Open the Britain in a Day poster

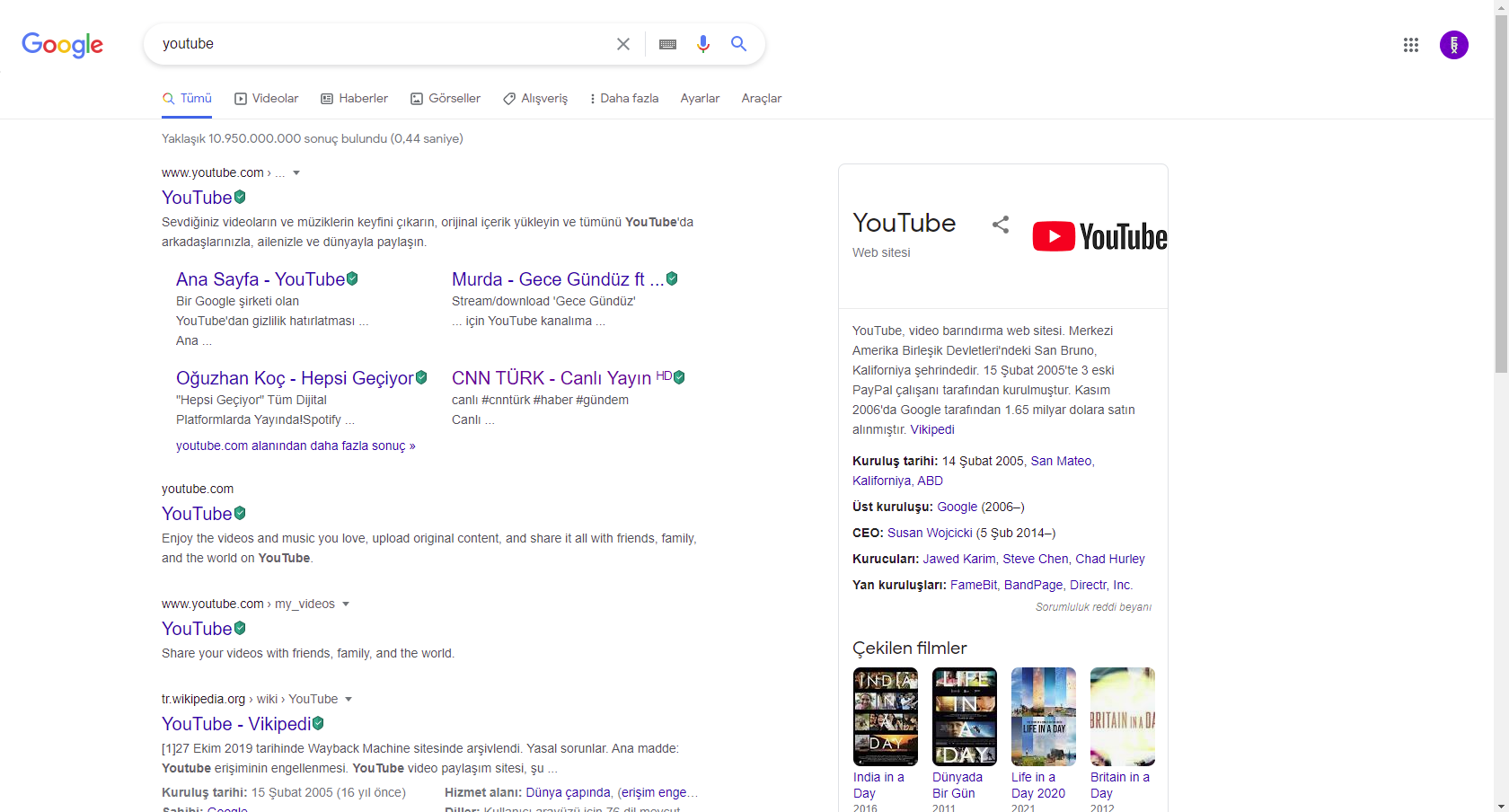[1123, 717]
